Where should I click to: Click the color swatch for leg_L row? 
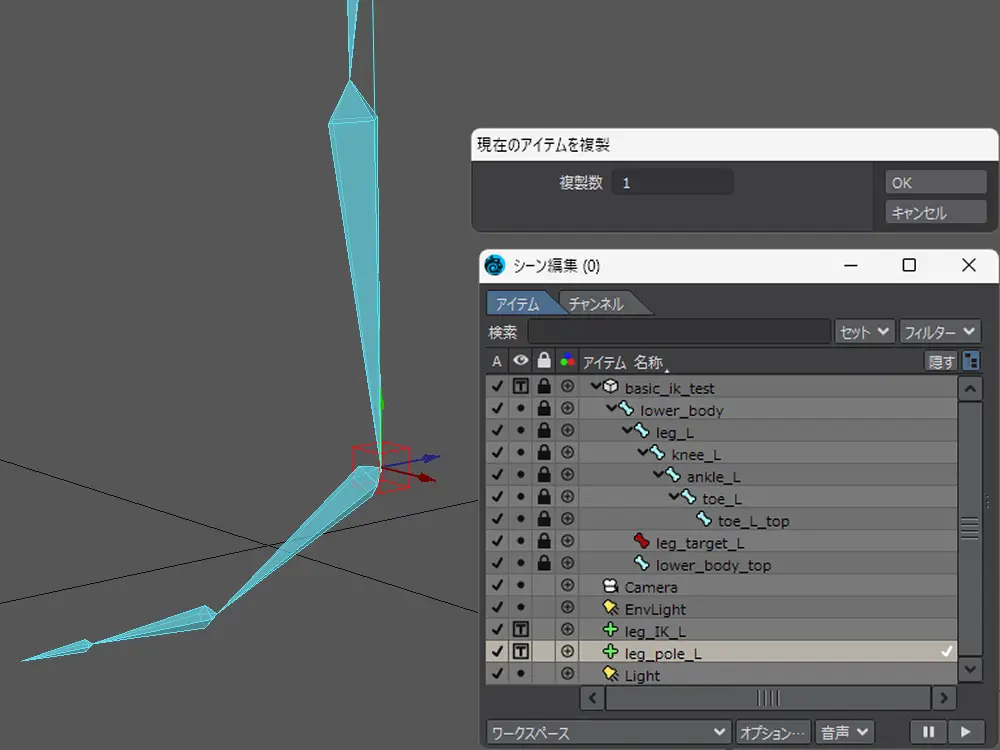click(x=568, y=432)
